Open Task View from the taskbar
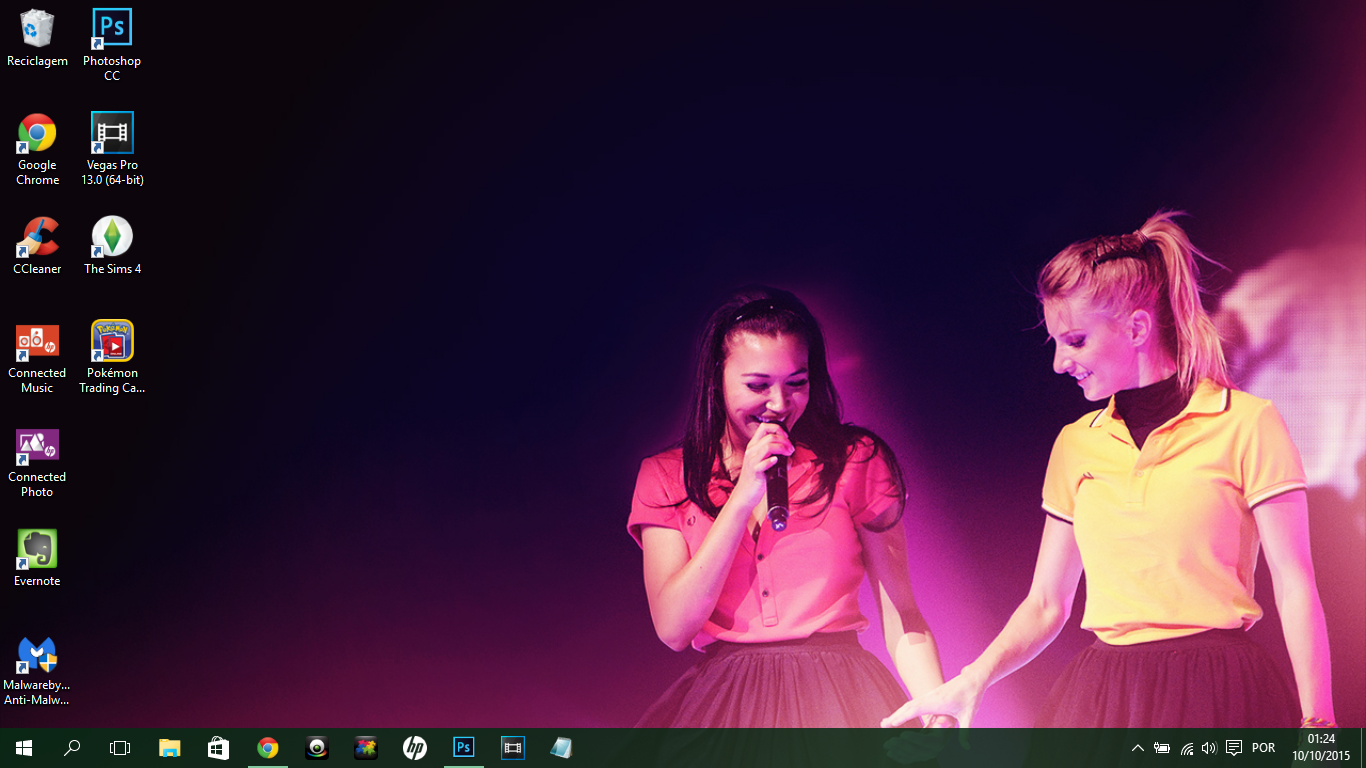The height and width of the screenshot is (768, 1366). pyautogui.click(x=120, y=748)
